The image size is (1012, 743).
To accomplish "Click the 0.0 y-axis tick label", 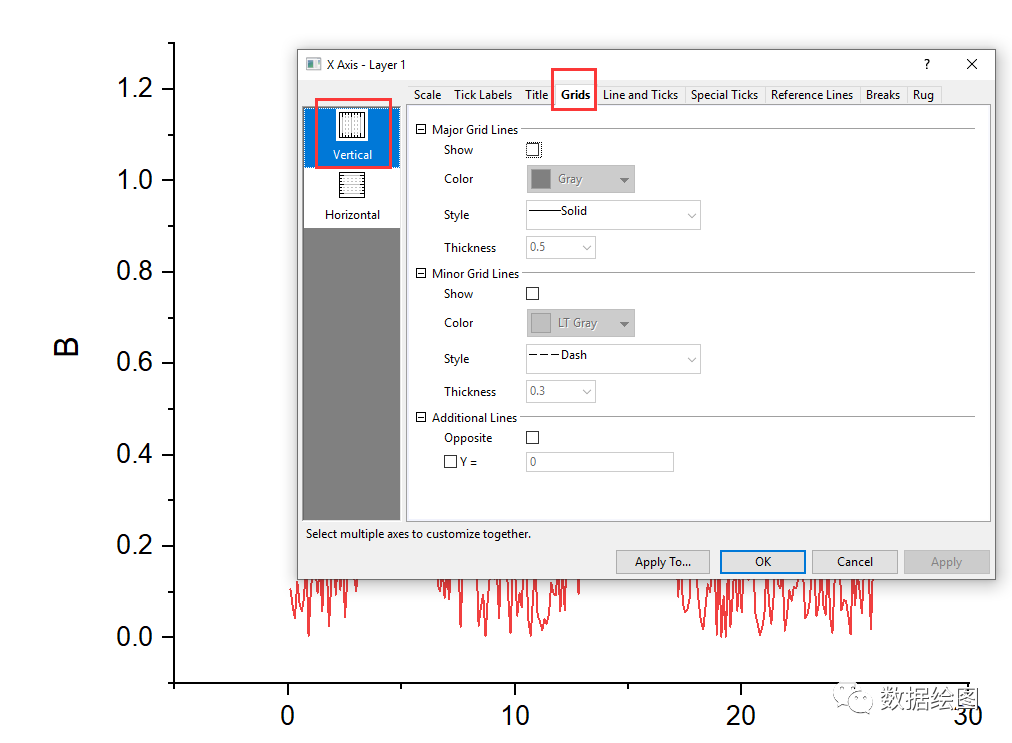I will click(134, 636).
